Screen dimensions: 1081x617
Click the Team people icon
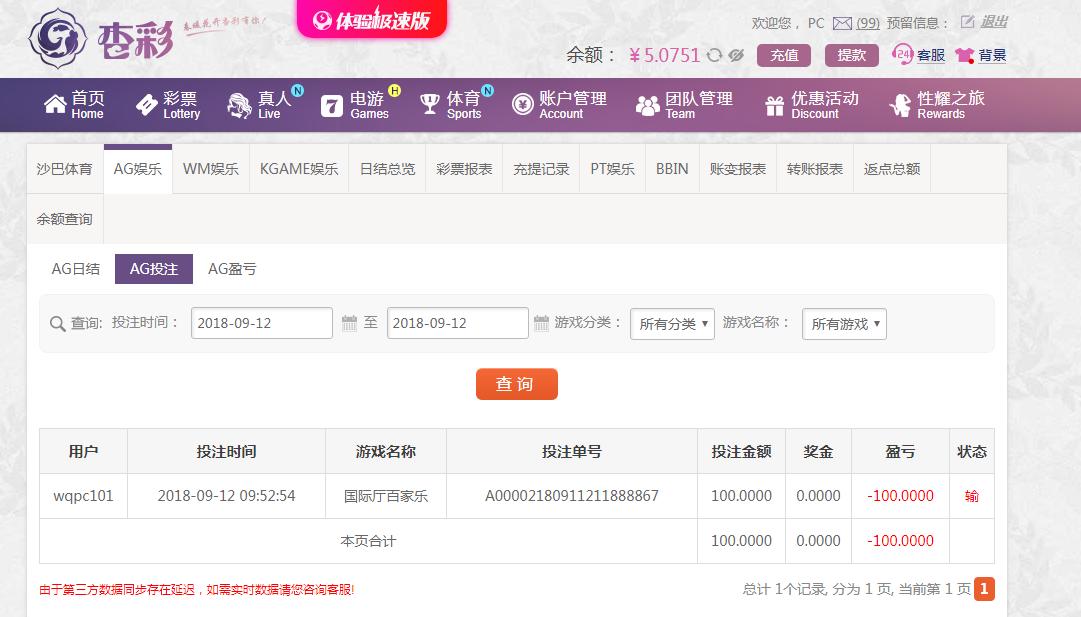coord(647,105)
